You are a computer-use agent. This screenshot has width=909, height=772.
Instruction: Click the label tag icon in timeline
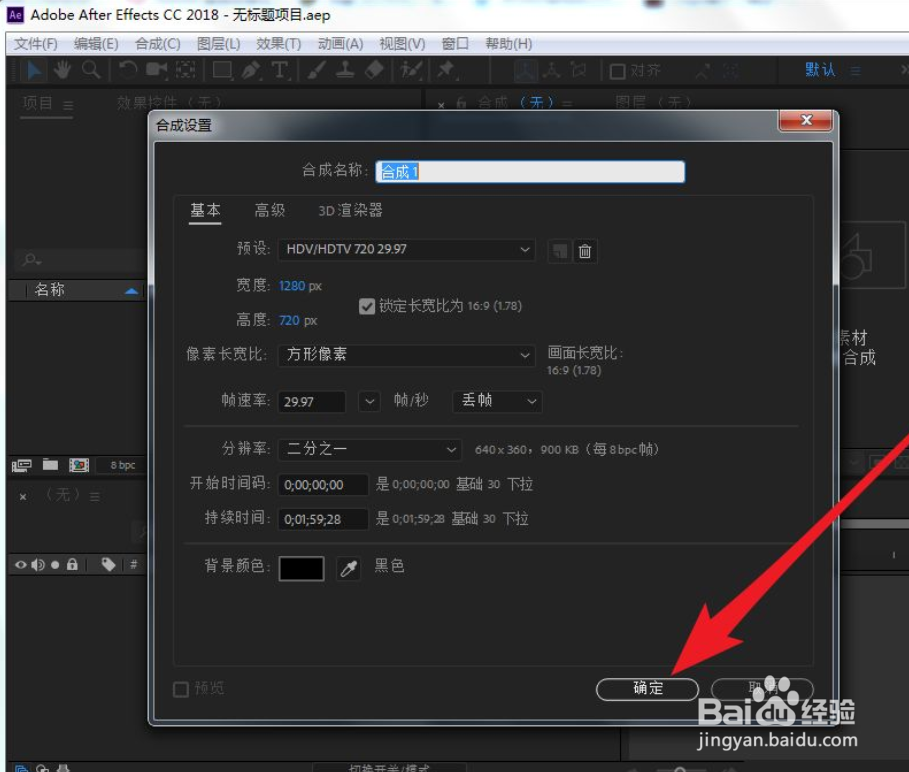pyautogui.click(x=108, y=564)
